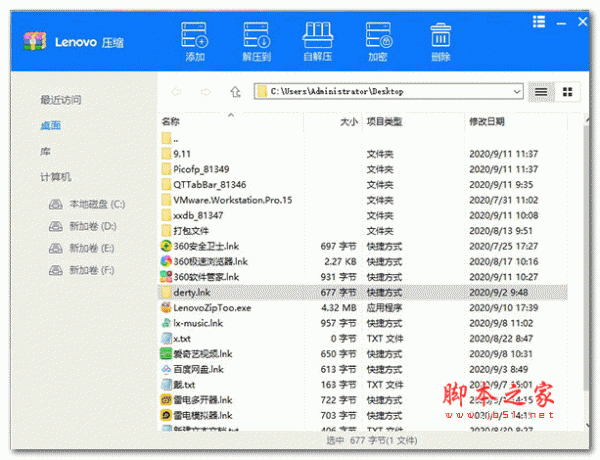Open drive 新加卷 (D:)

83,226
